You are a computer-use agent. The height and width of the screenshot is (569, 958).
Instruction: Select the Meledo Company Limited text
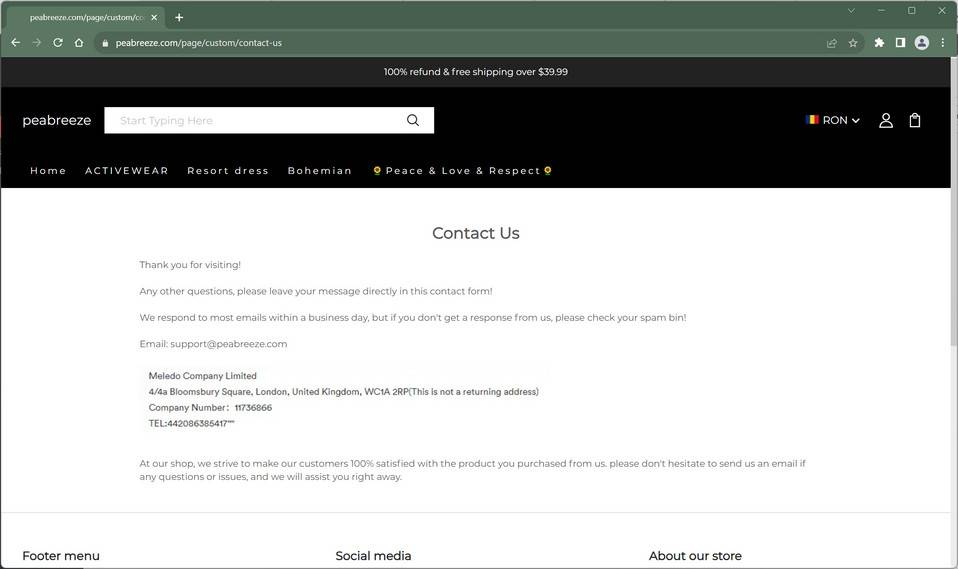(202, 376)
